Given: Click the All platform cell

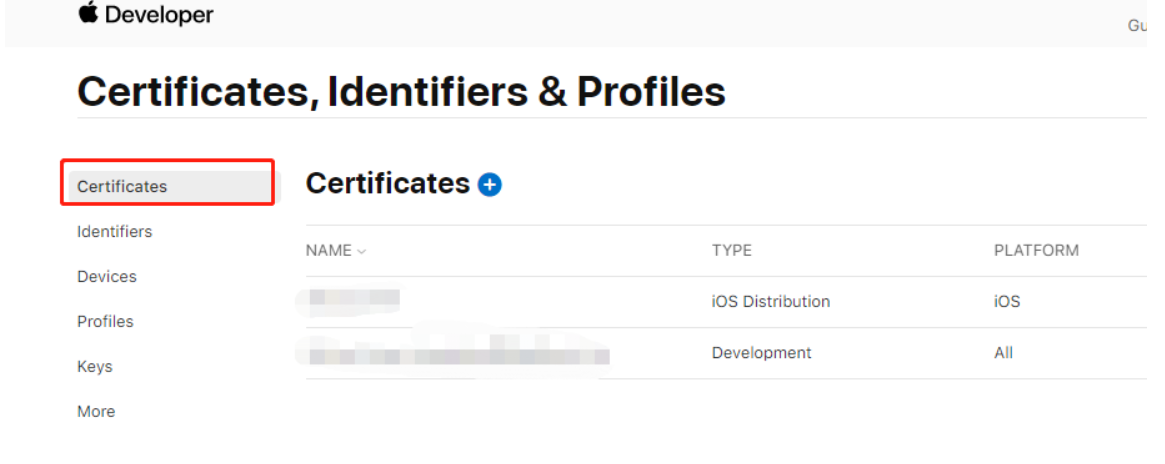Looking at the screenshot, I should click(x=1003, y=352).
